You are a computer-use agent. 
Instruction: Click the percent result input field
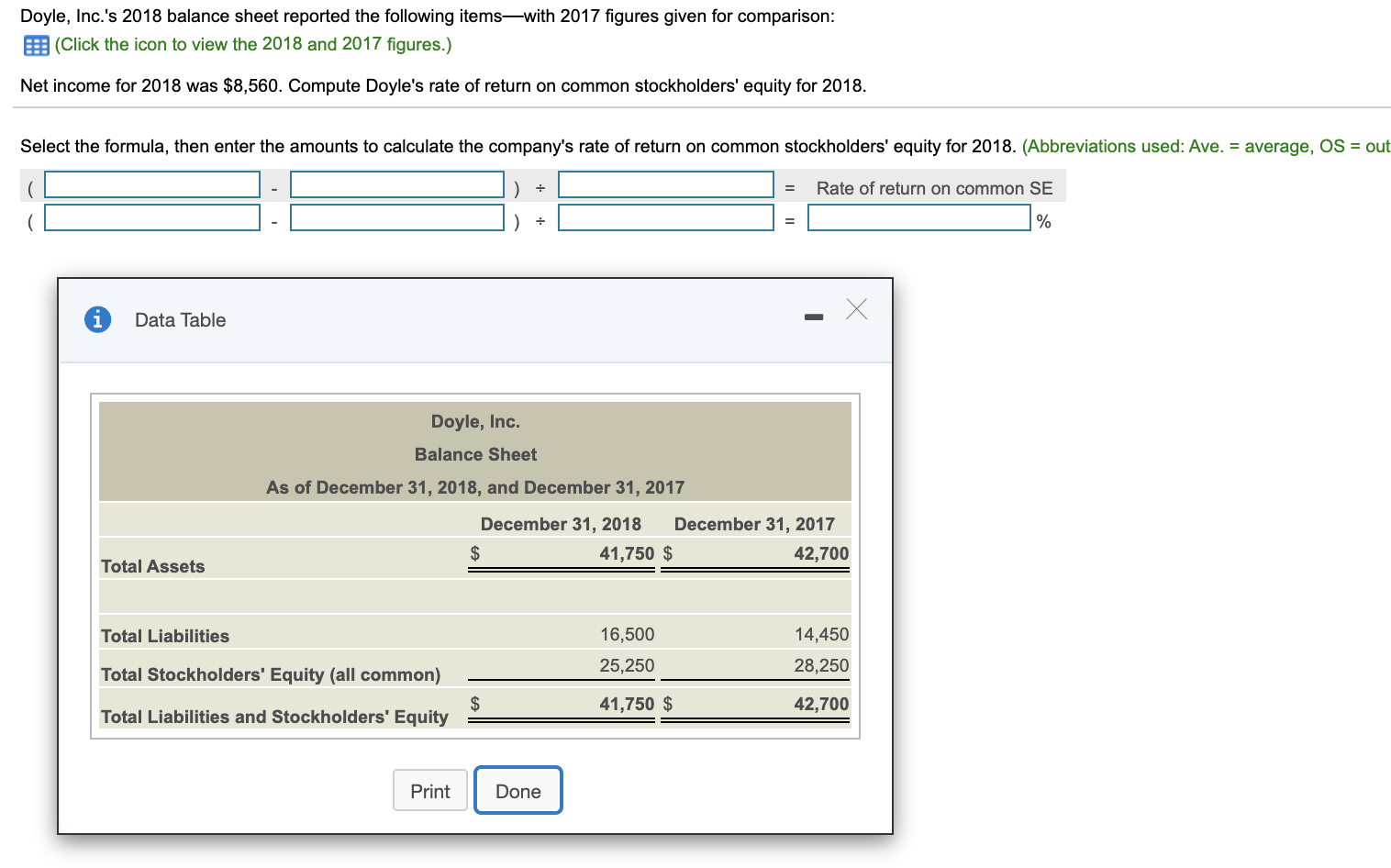[x=919, y=218]
